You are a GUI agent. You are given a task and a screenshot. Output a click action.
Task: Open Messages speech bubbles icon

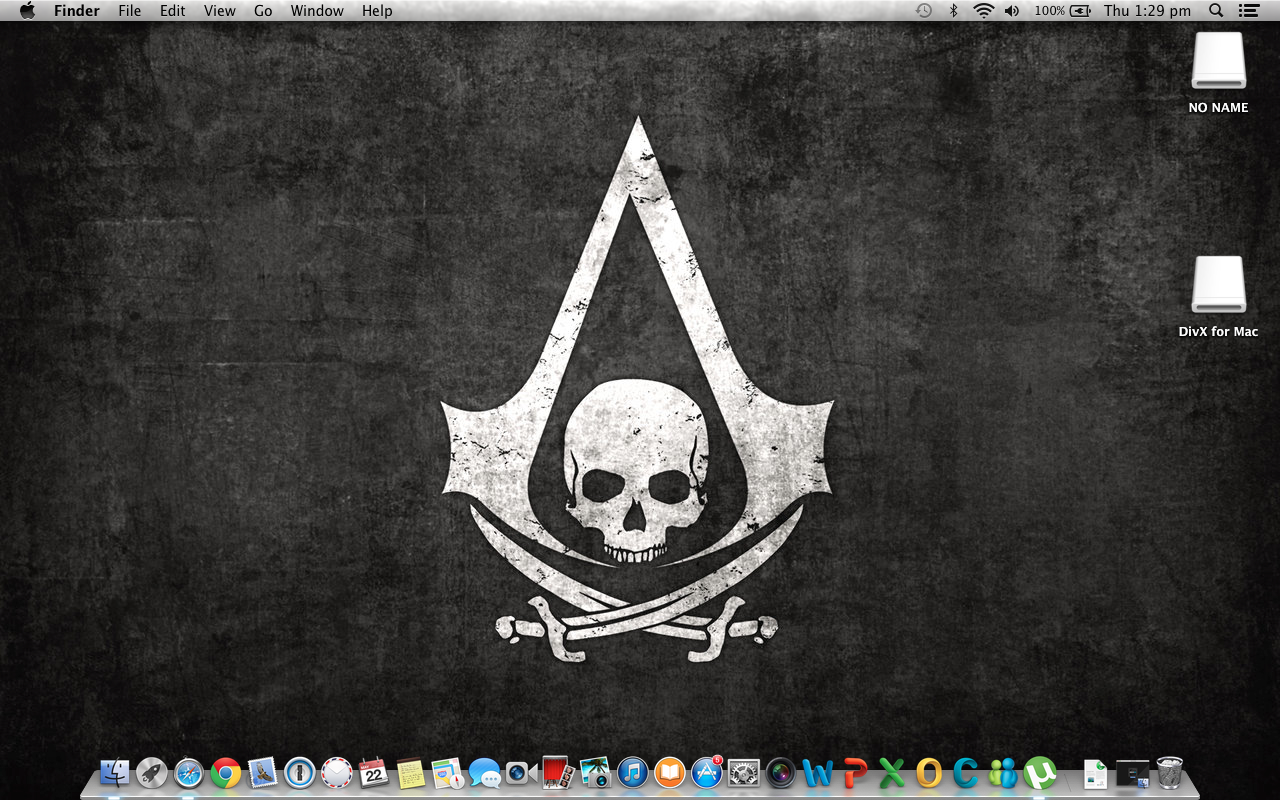[x=485, y=772]
